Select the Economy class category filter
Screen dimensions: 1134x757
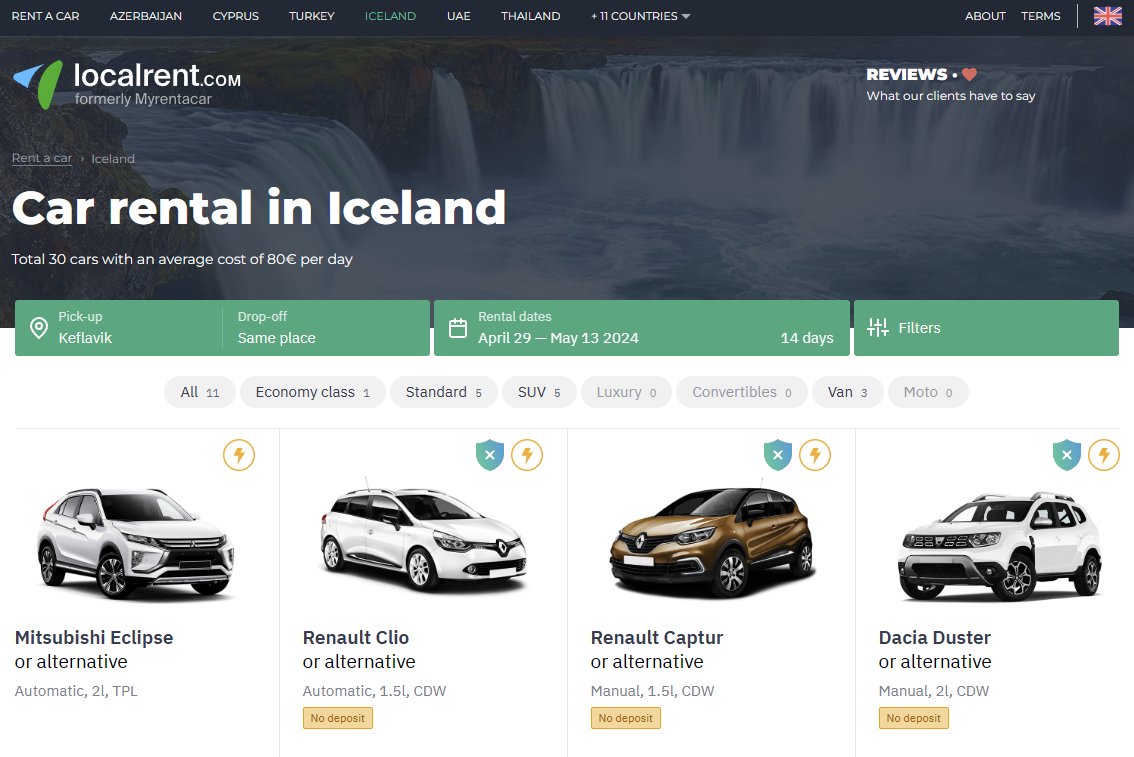[312, 392]
